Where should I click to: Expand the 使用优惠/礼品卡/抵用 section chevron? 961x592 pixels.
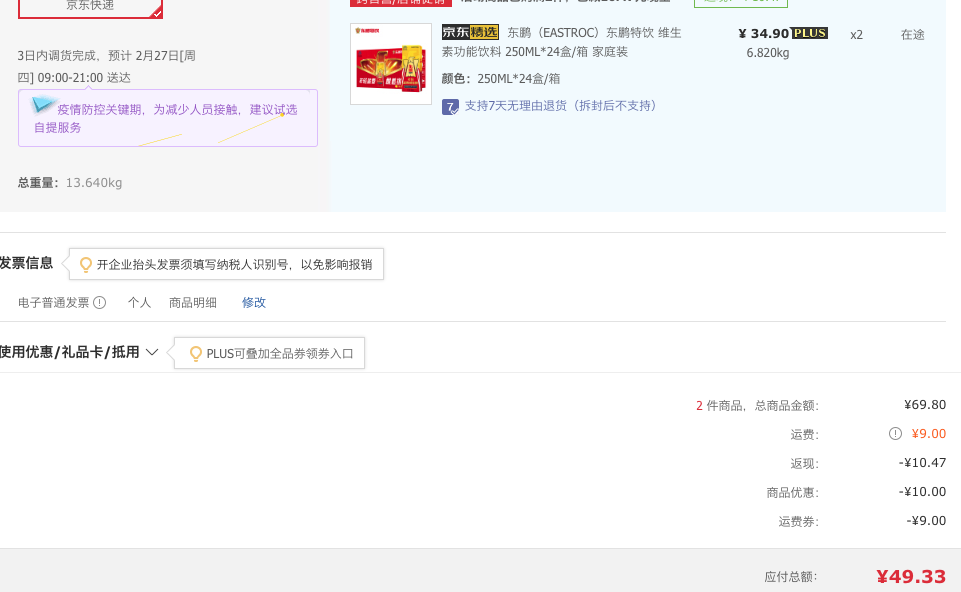click(x=152, y=352)
